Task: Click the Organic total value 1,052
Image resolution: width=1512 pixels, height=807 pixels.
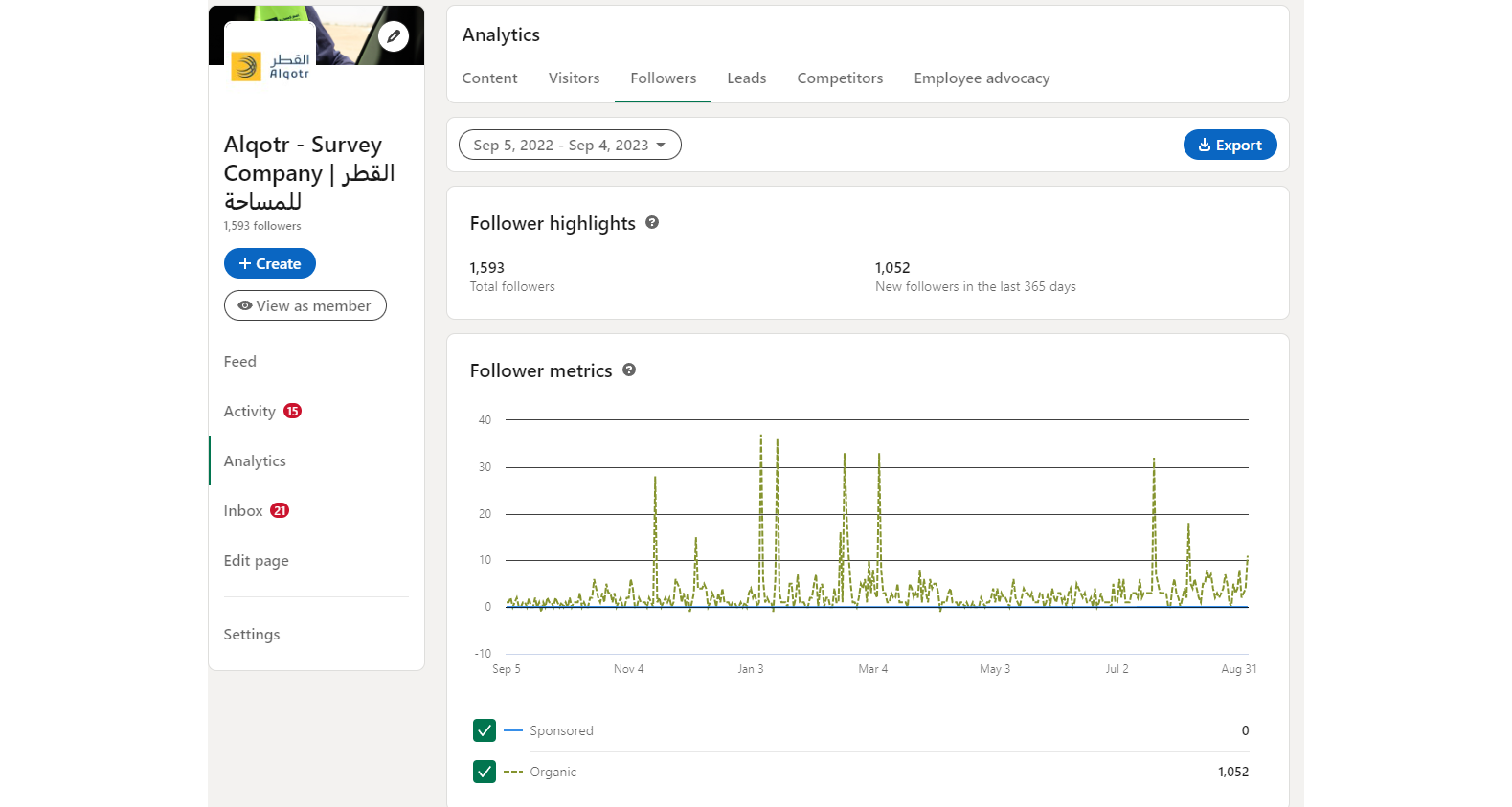Action: coord(1233,772)
